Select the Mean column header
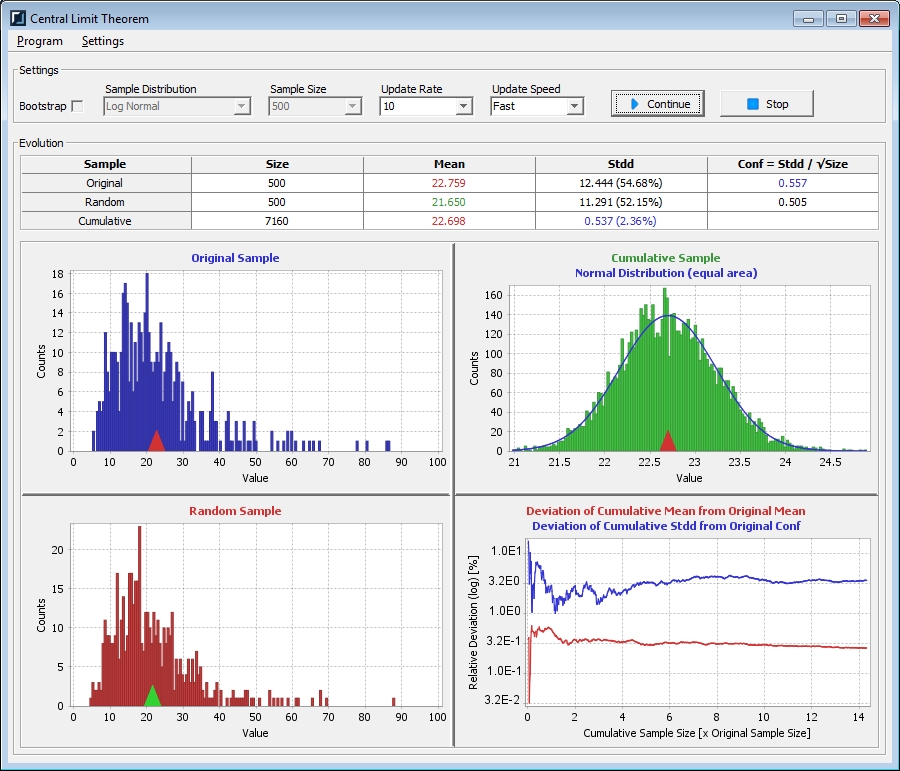Image resolution: width=900 pixels, height=771 pixels. click(449, 164)
